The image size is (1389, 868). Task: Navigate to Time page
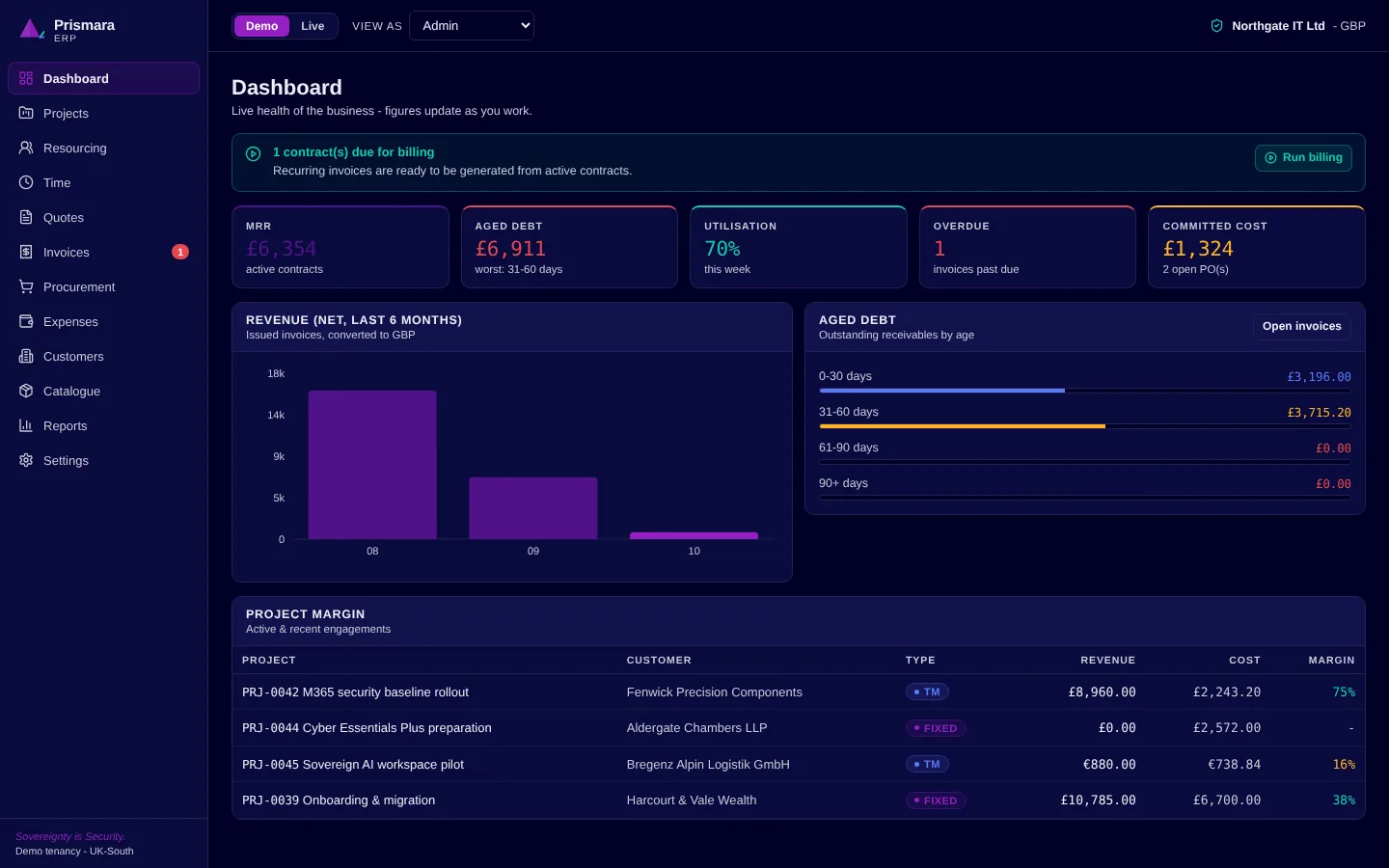[103, 182]
